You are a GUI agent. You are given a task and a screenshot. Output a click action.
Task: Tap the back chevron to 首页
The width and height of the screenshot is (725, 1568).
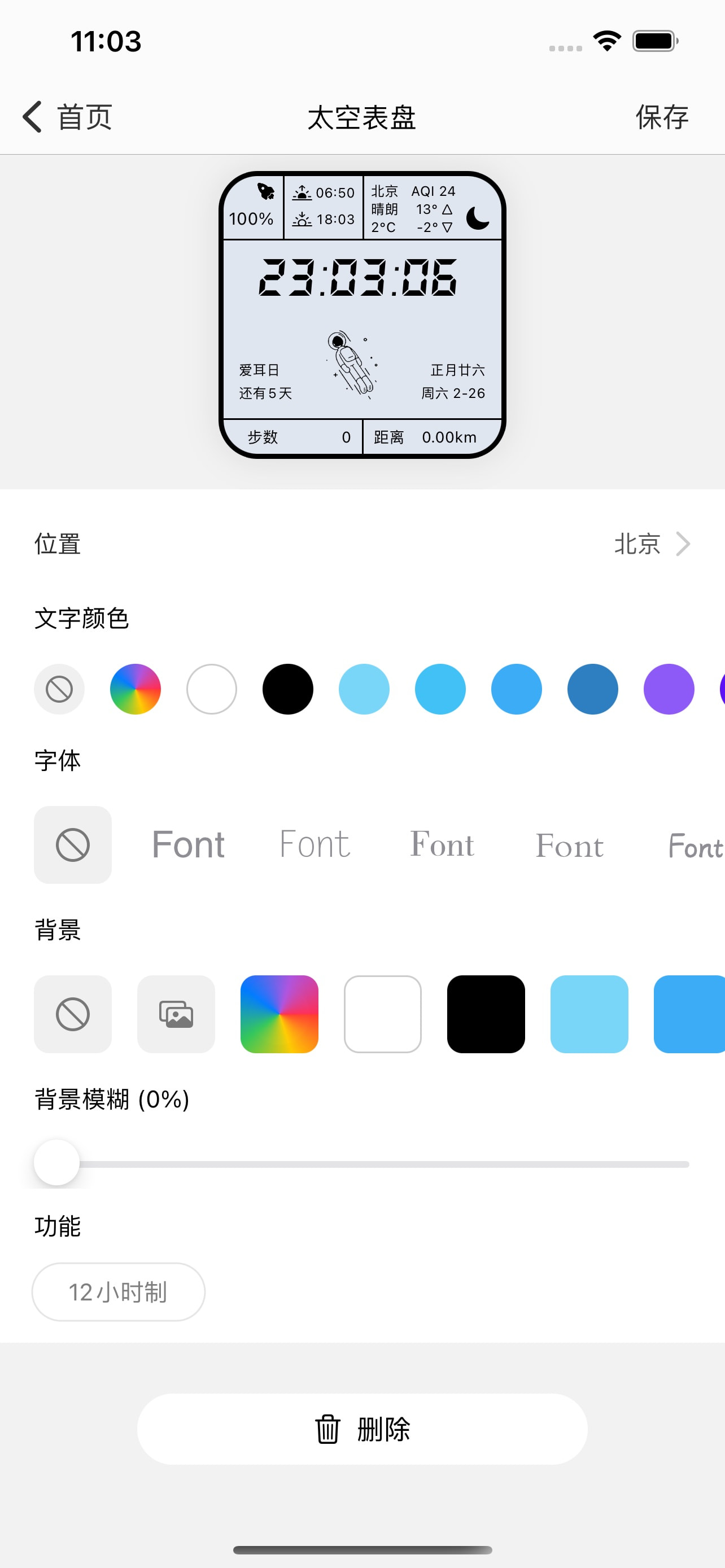pos(33,116)
